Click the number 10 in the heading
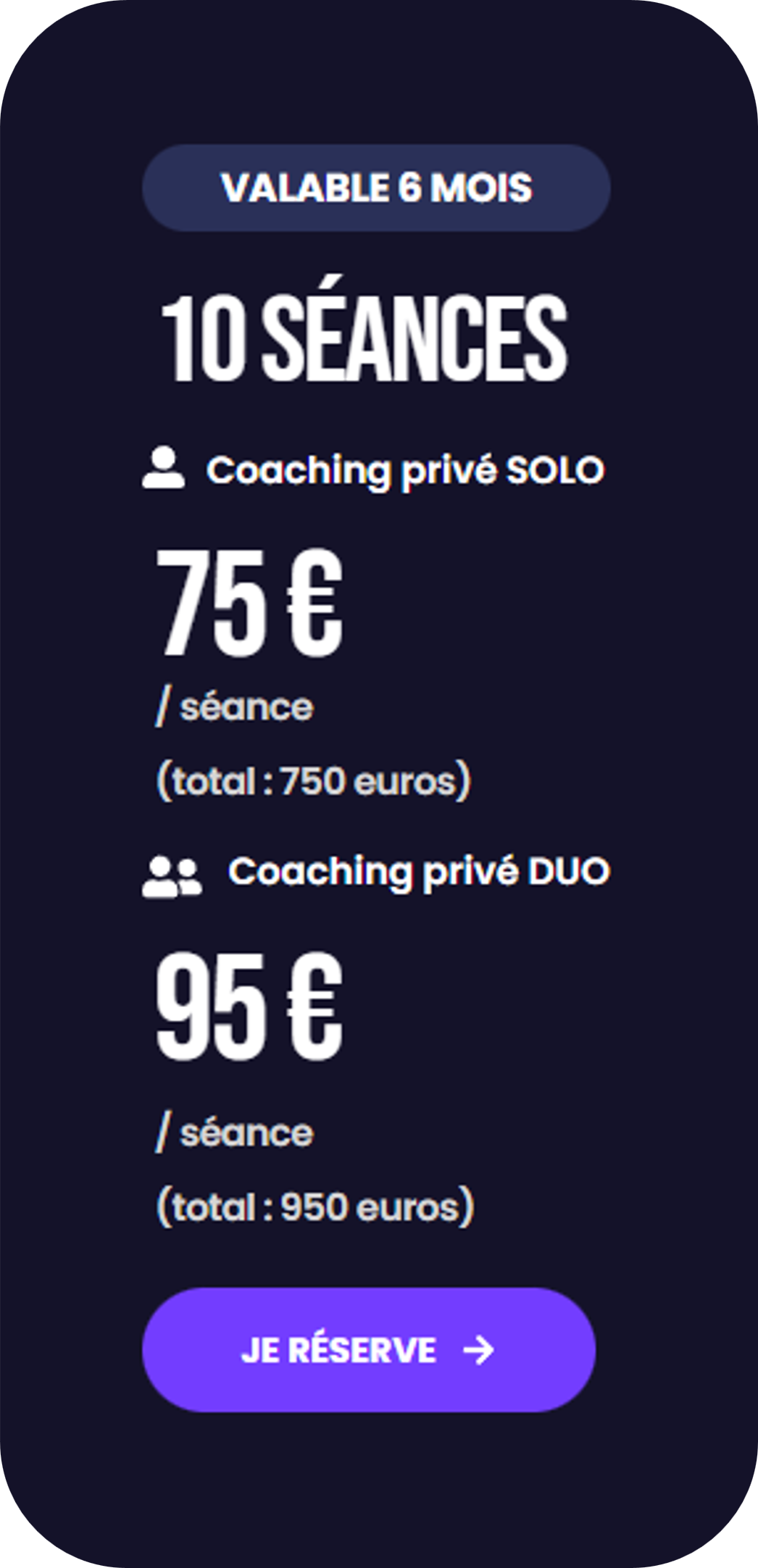The image size is (758, 1568). [x=203, y=338]
